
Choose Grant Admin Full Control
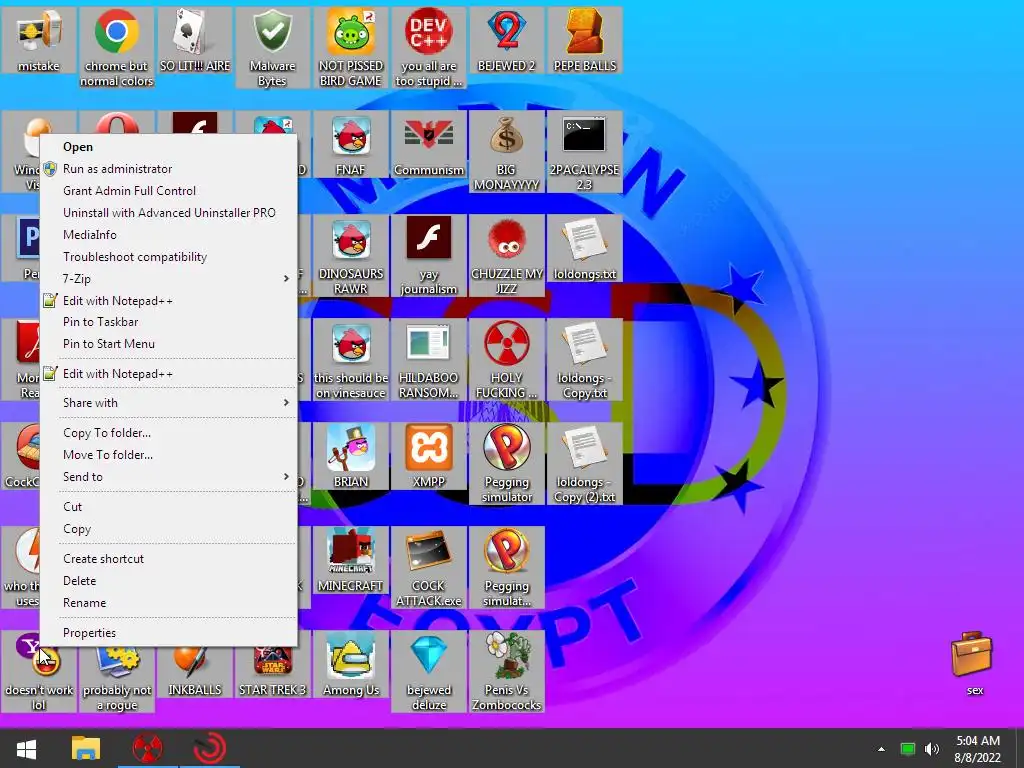coord(168,191)
